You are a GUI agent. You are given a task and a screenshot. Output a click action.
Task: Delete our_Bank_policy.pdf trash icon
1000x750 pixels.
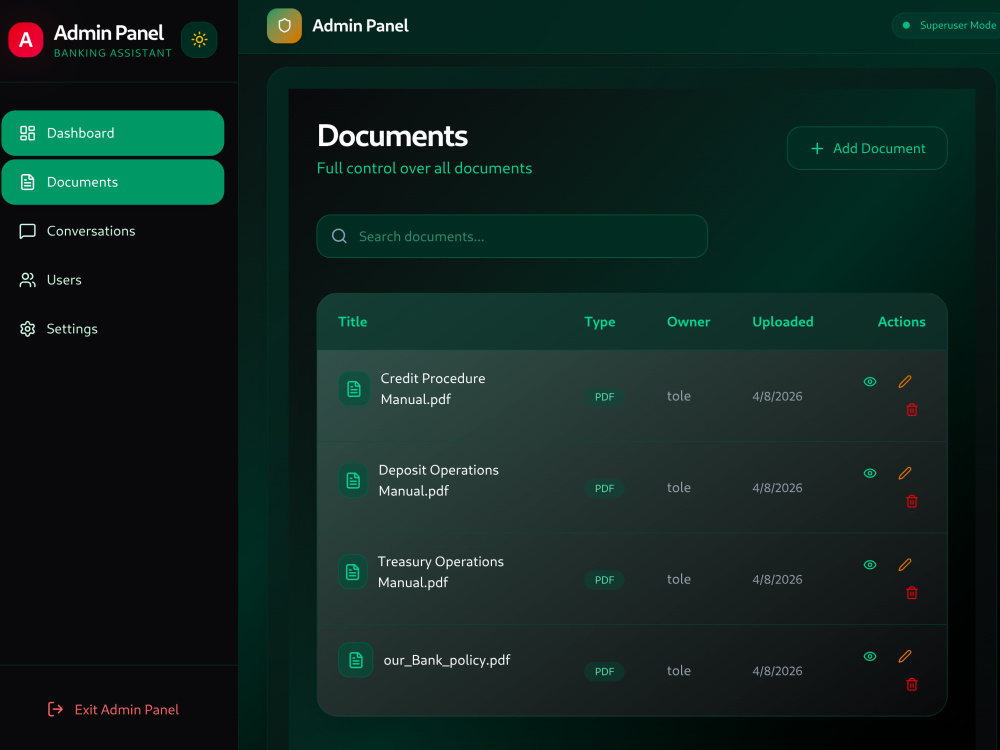coord(912,685)
